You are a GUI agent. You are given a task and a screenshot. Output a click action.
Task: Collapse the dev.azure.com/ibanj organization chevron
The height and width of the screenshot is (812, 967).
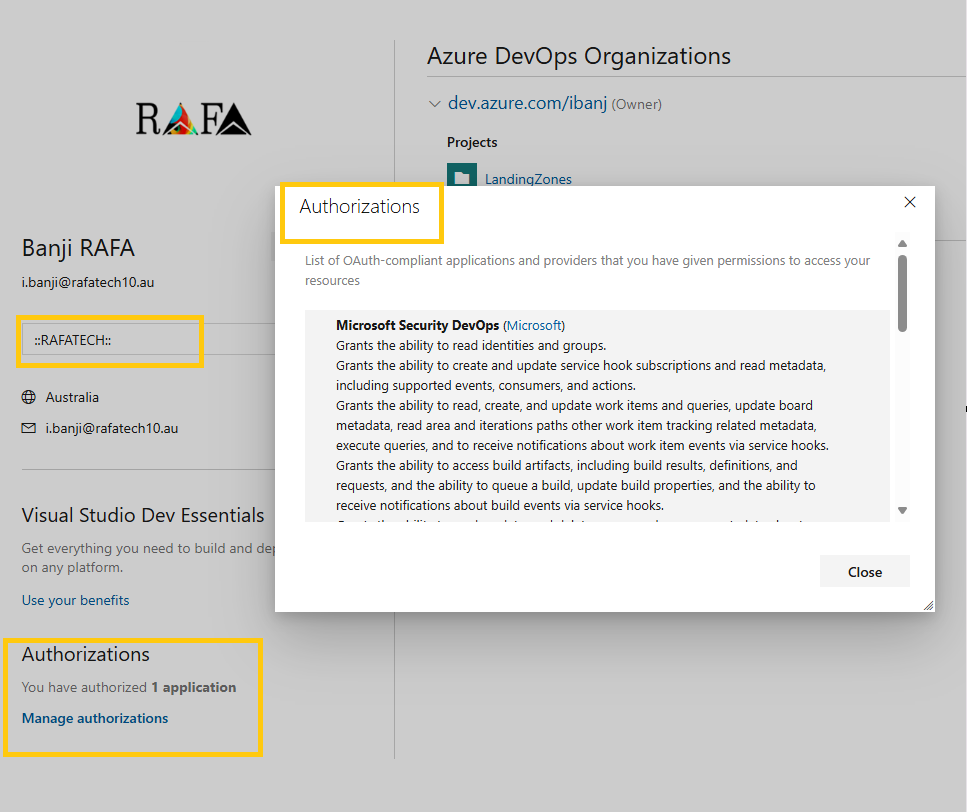435,103
